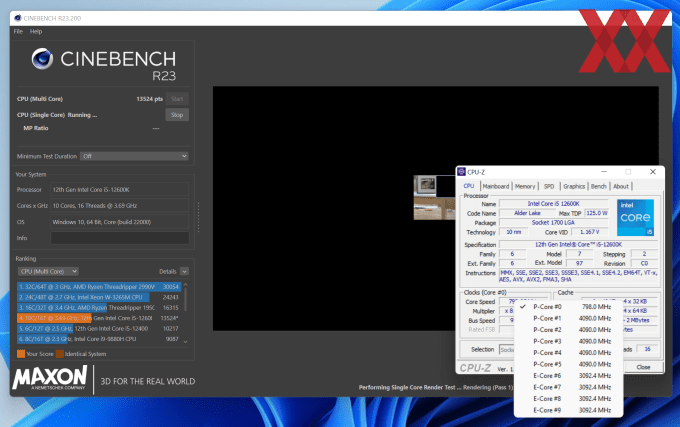
Task: Click the Cinebench title bar icon
Action: [x=18, y=18]
